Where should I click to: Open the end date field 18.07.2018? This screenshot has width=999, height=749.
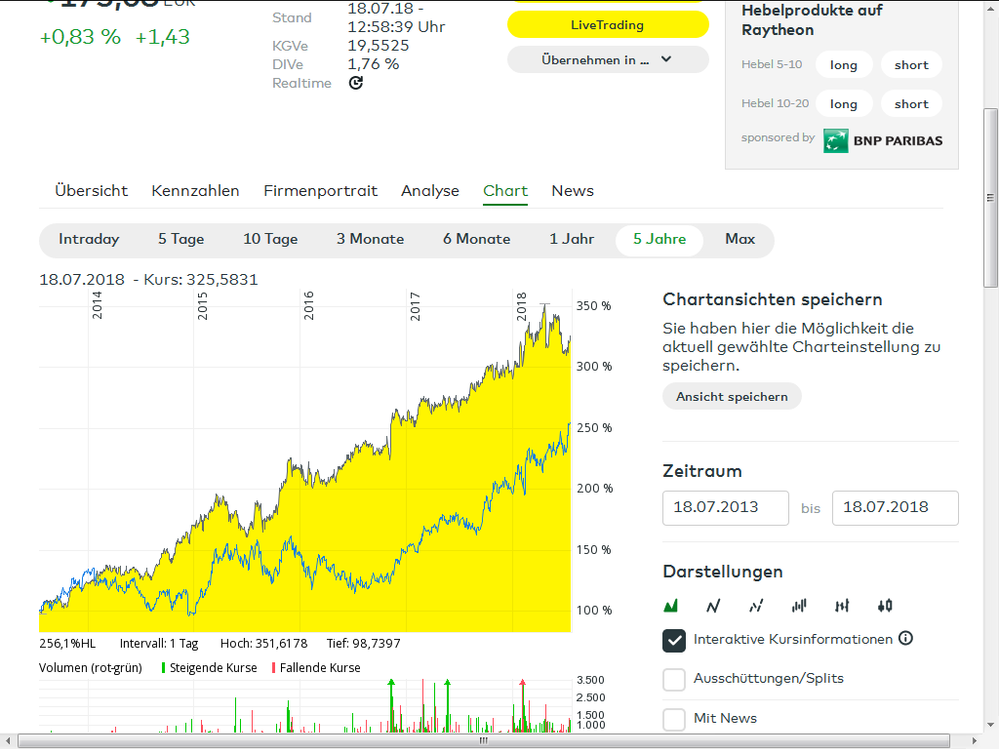(895, 508)
